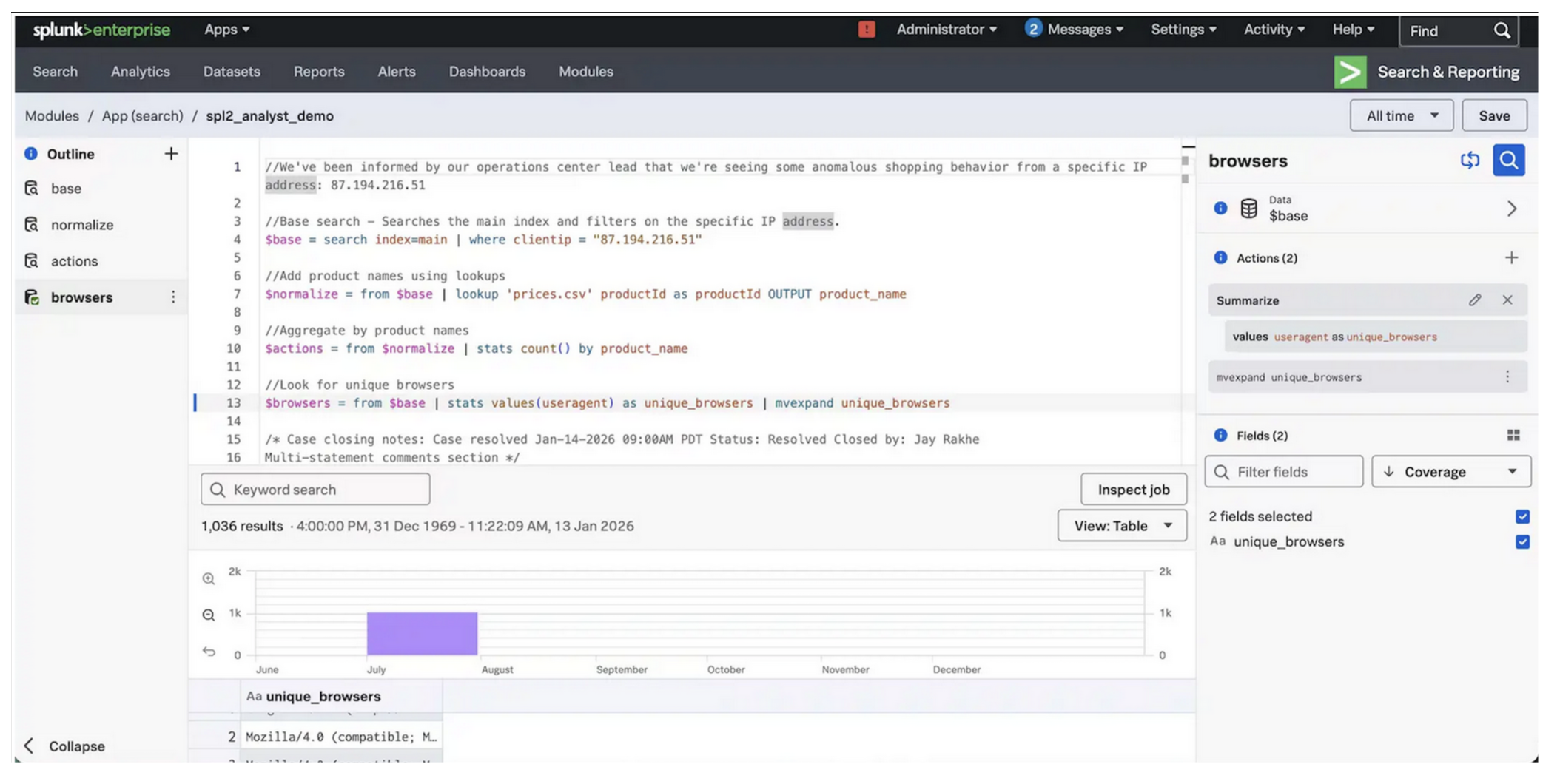The width and height of the screenshot is (1560, 784).
Task: Go to the Alerts tab
Action: 397,72
